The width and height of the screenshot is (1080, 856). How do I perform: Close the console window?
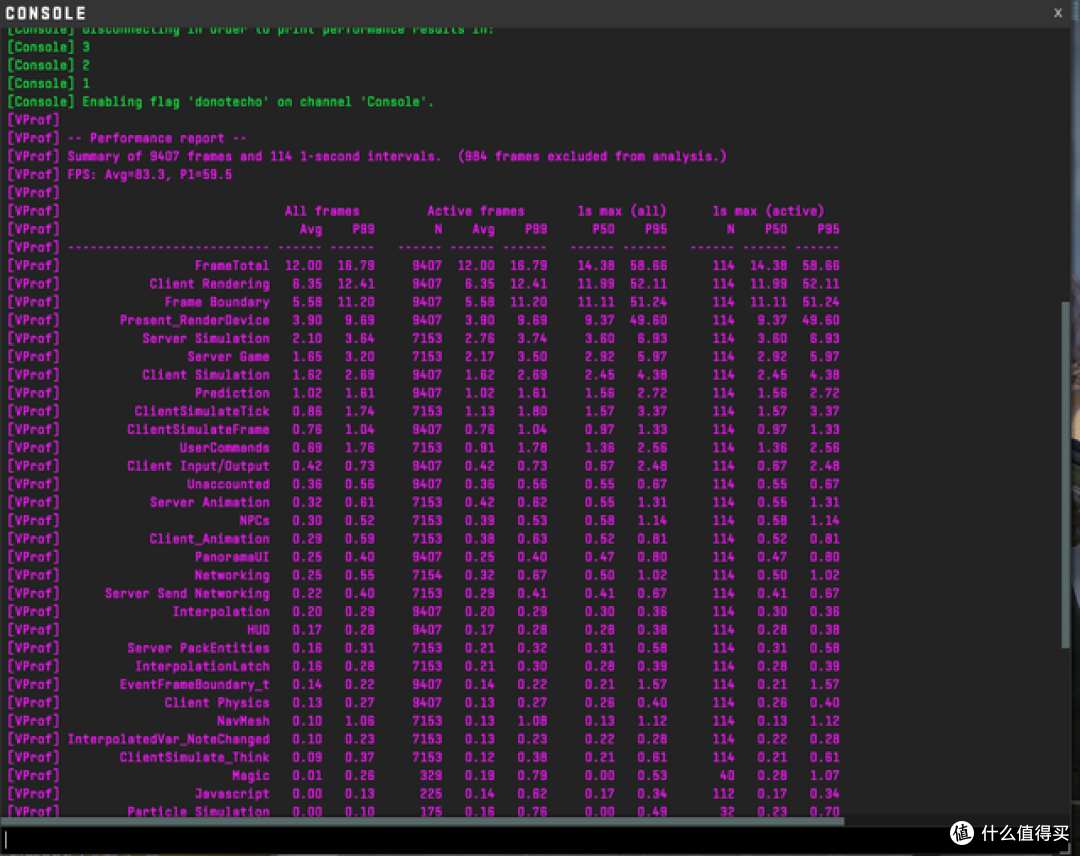coord(1058,13)
